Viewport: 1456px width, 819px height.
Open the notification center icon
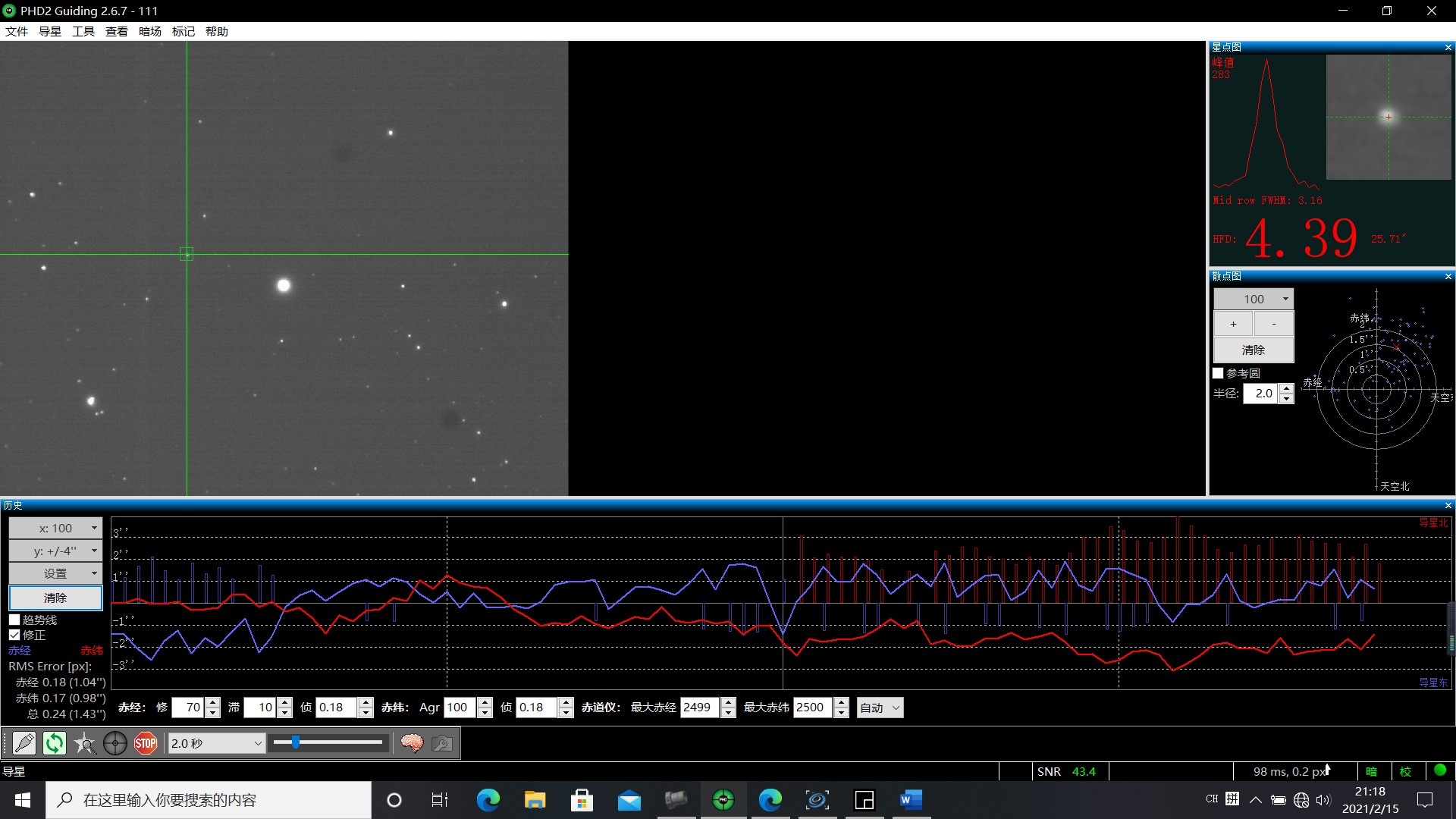coord(1425,800)
